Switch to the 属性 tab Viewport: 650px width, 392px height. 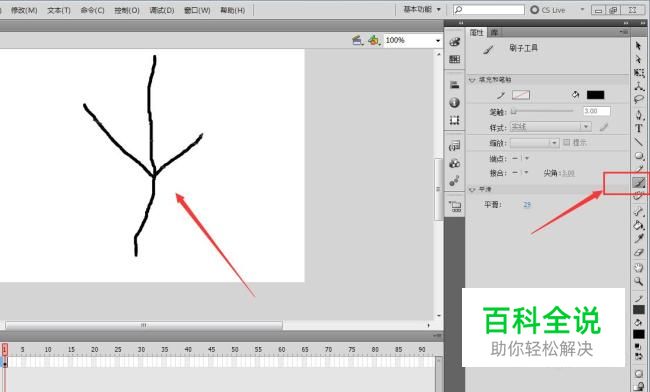[477, 32]
